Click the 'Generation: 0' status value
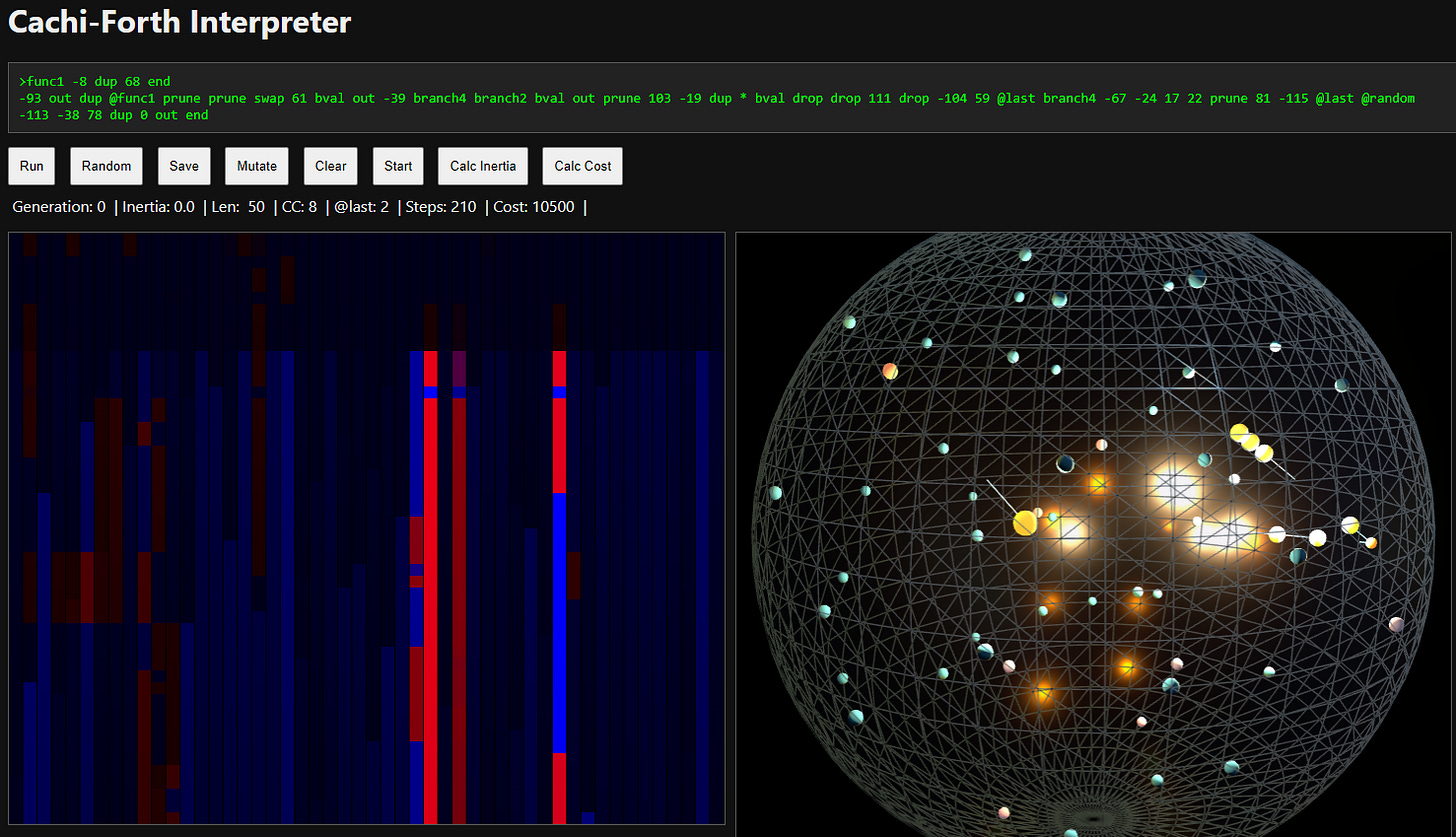 [x=59, y=207]
